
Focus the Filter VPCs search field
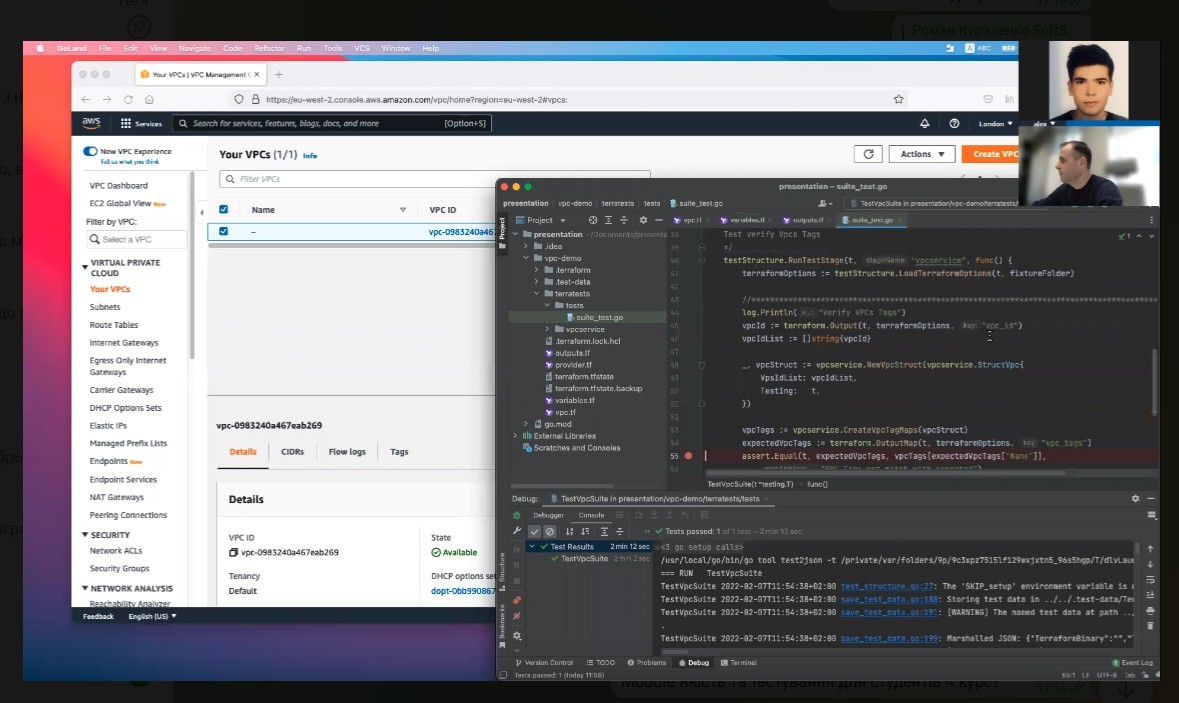pyautogui.click(x=435, y=179)
